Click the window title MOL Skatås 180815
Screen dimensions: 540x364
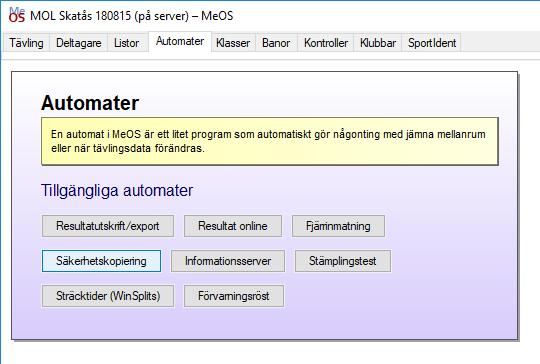coord(132,16)
